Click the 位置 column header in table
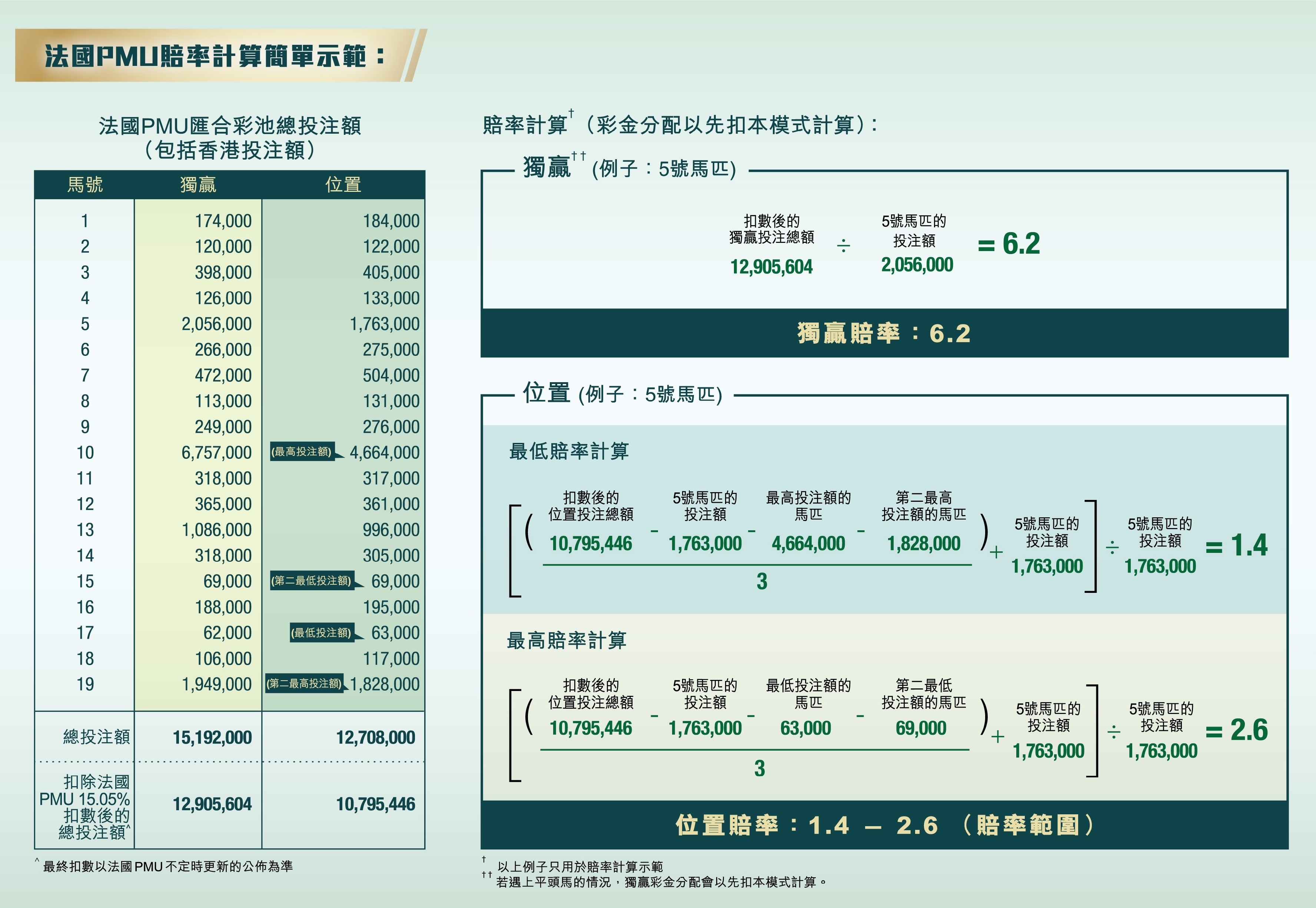The height and width of the screenshot is (908, 1316). click(343, 184)
